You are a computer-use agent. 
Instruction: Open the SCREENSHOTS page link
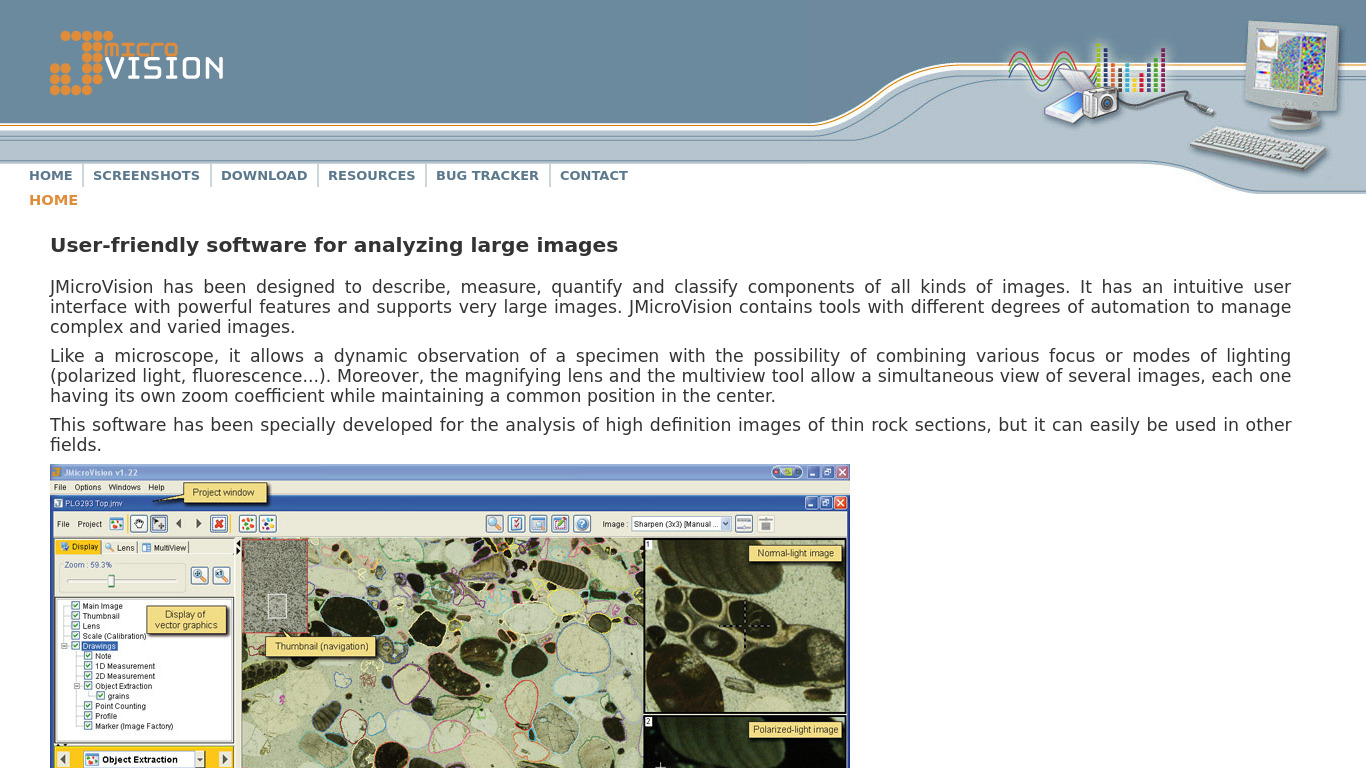146,175
